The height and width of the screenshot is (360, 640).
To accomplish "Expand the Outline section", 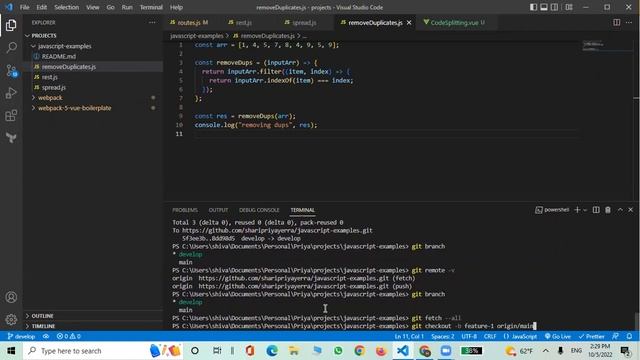I will (93, 316).
